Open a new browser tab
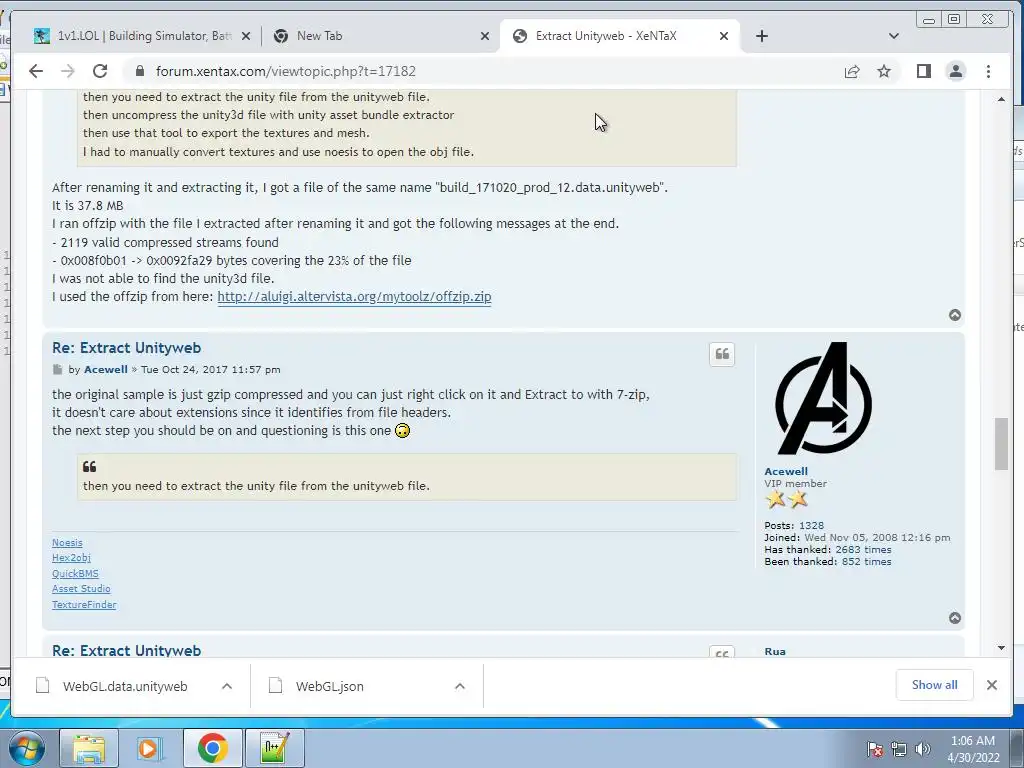Viewport: 1024px width, 768px height. [761, 36]
